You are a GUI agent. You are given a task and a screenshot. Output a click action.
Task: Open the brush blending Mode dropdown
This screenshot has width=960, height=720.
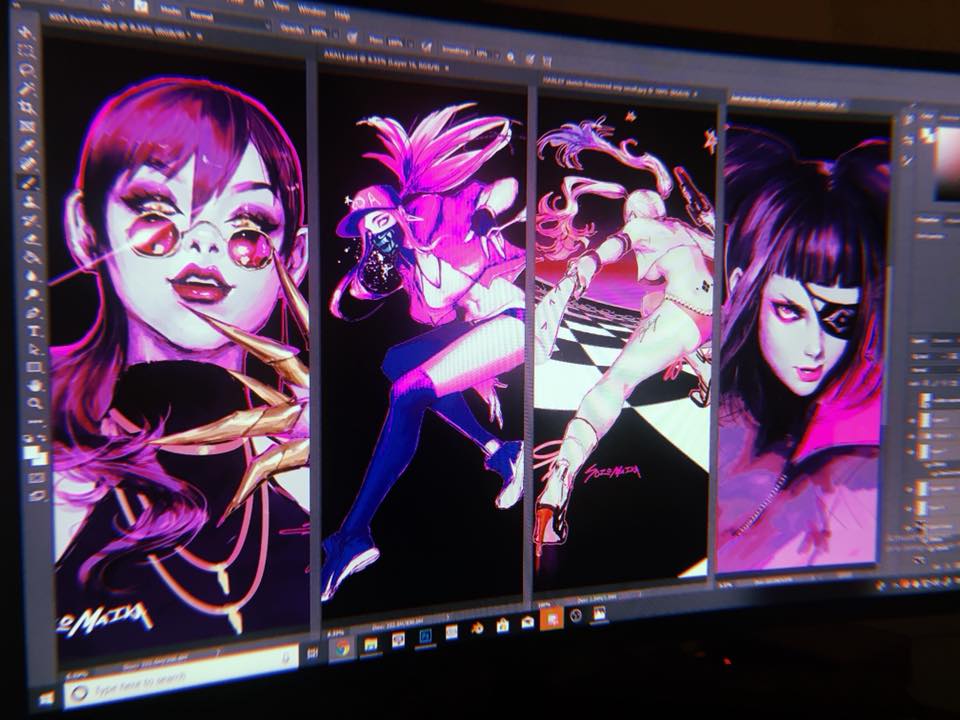pyautogui.click(x=230, y=19)
